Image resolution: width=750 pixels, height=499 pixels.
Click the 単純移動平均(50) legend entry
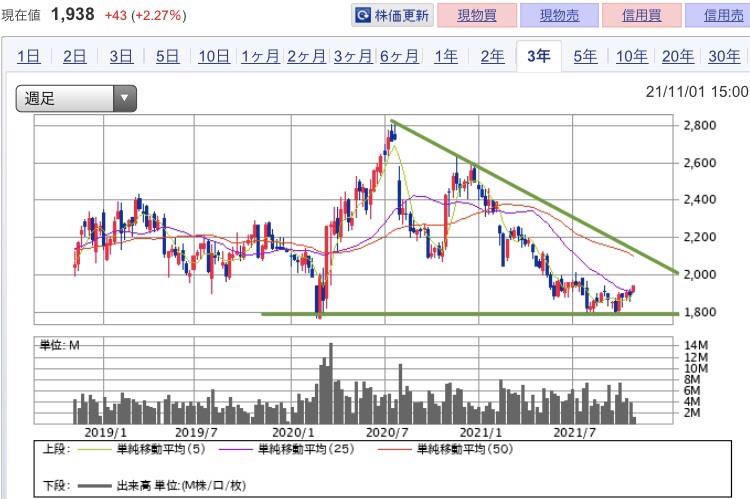[x=445, y=449]
